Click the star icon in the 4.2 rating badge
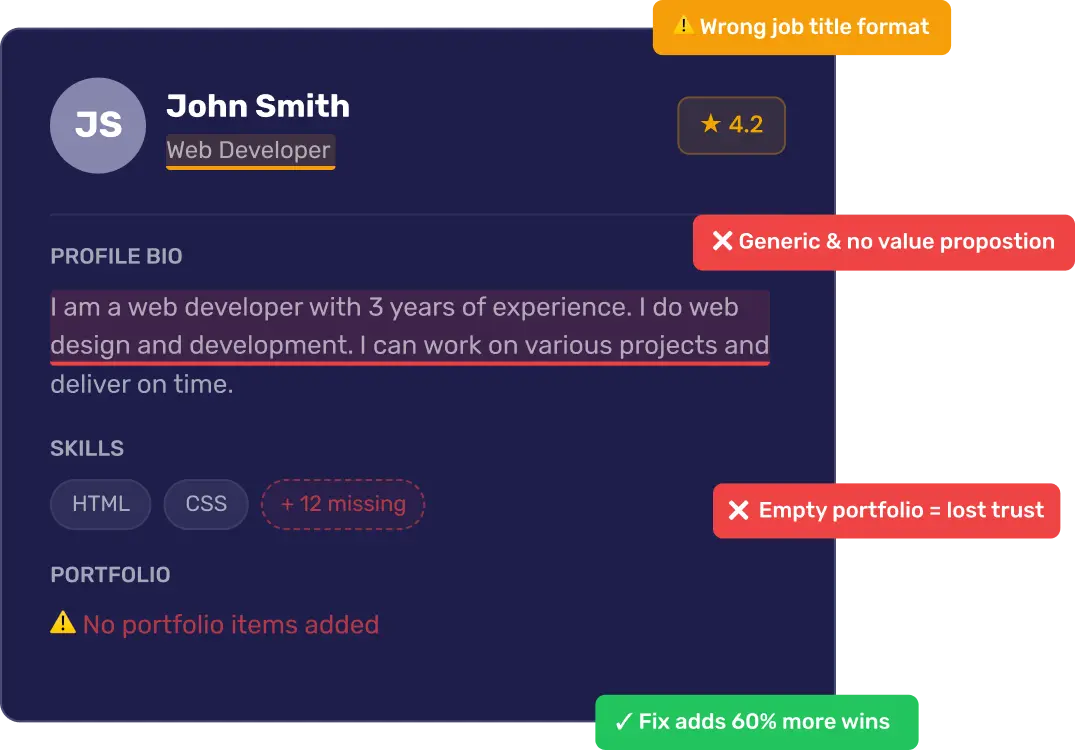The height and width of the screenshot is (750, 1075). tap(711, 125)
